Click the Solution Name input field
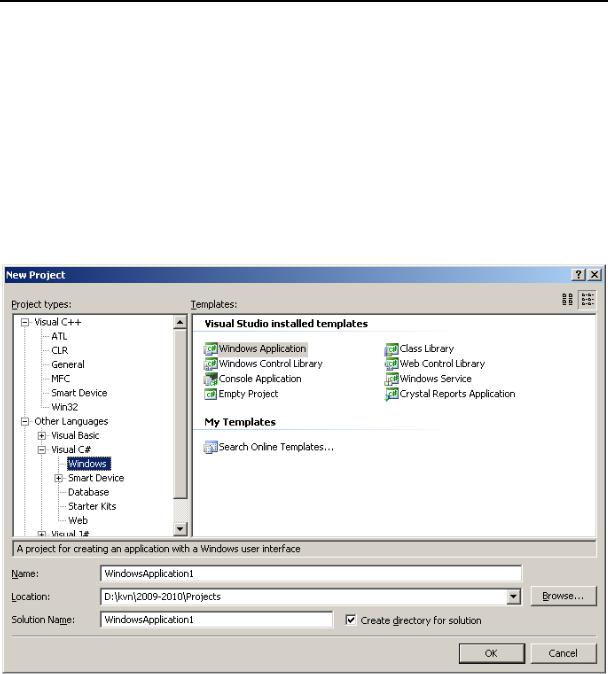 [x=217, y=620]
